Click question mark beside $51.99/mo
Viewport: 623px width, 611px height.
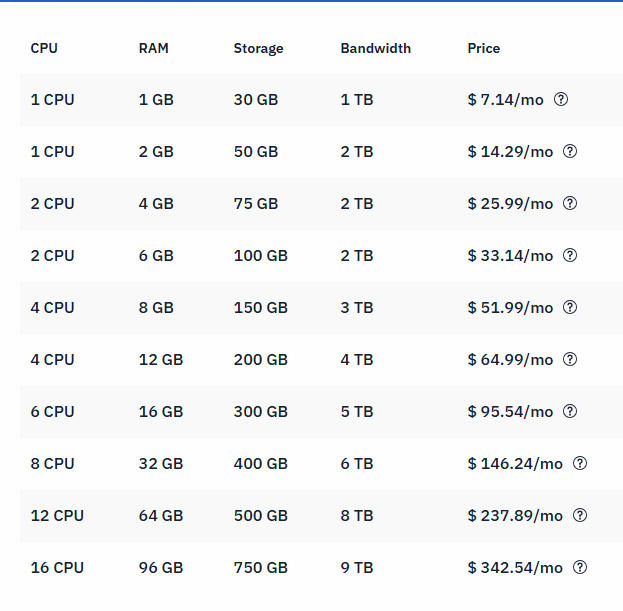(570, 308)
